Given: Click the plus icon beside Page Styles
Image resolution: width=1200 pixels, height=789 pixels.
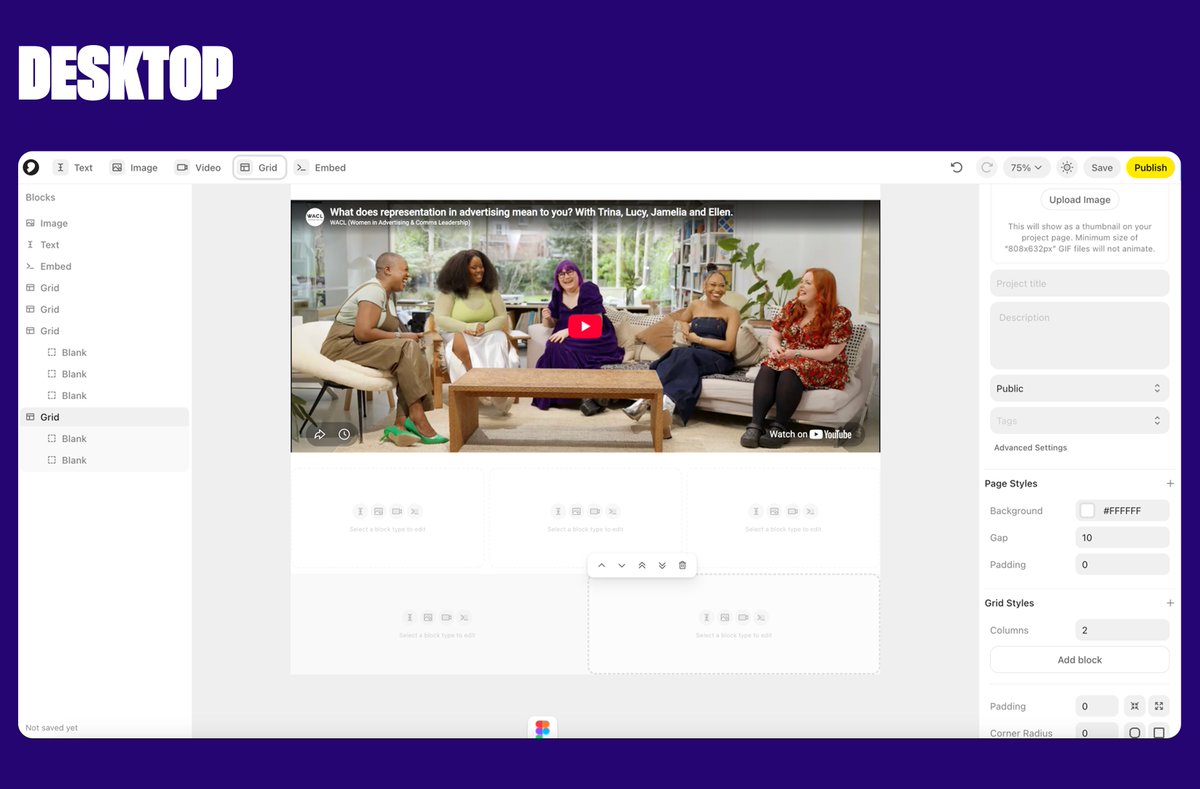Looking at the screenshot, I should [1170, 483].
